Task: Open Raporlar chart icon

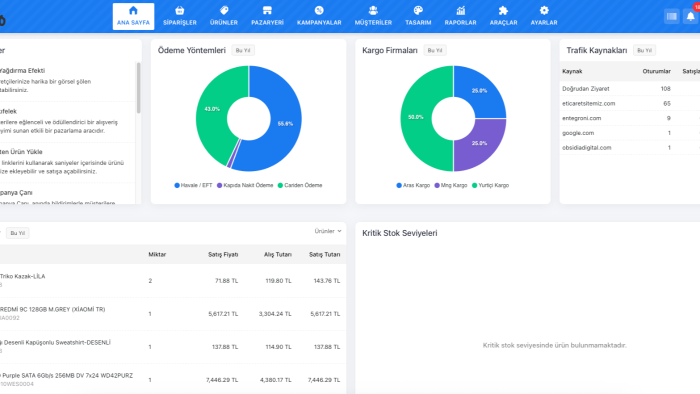Action: pyautogui.click(x=460, y=11)
